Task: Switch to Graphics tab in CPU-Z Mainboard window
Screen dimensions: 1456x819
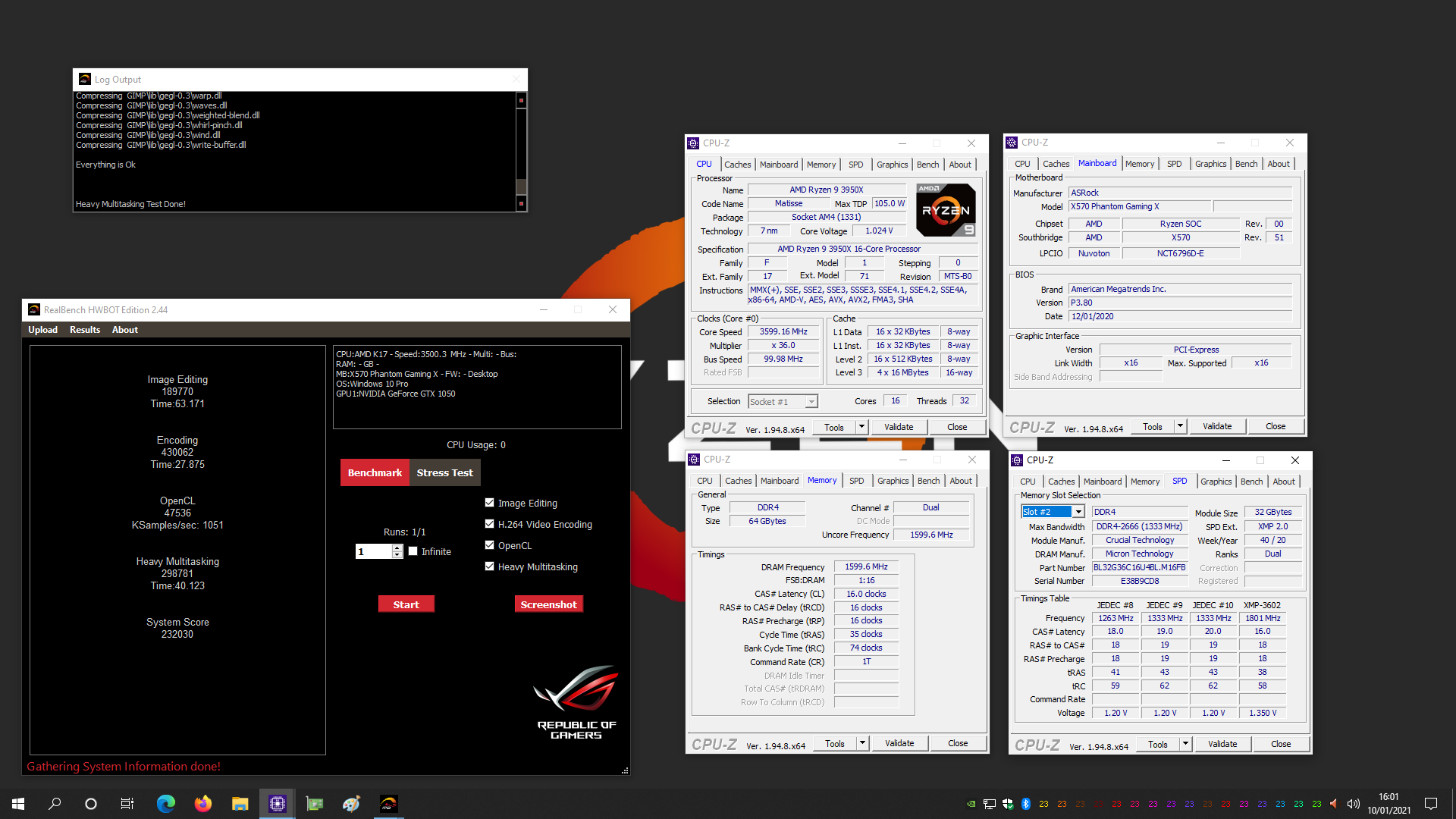Action: pos(1210,164)
